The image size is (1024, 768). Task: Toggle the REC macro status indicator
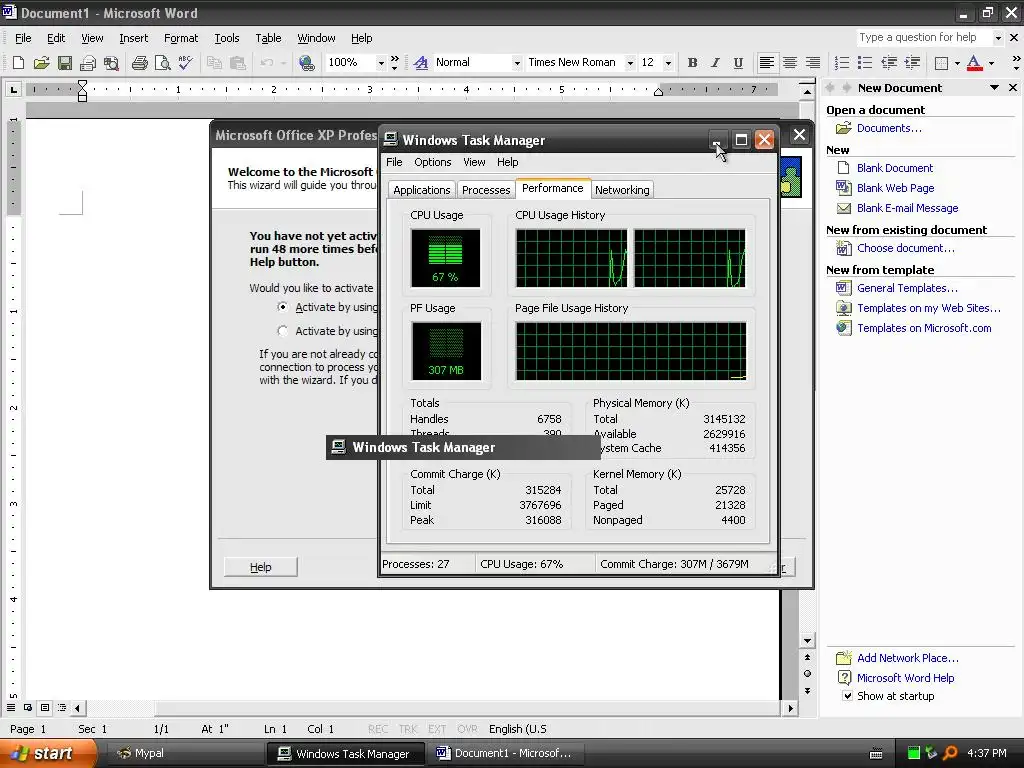[377, 729]
